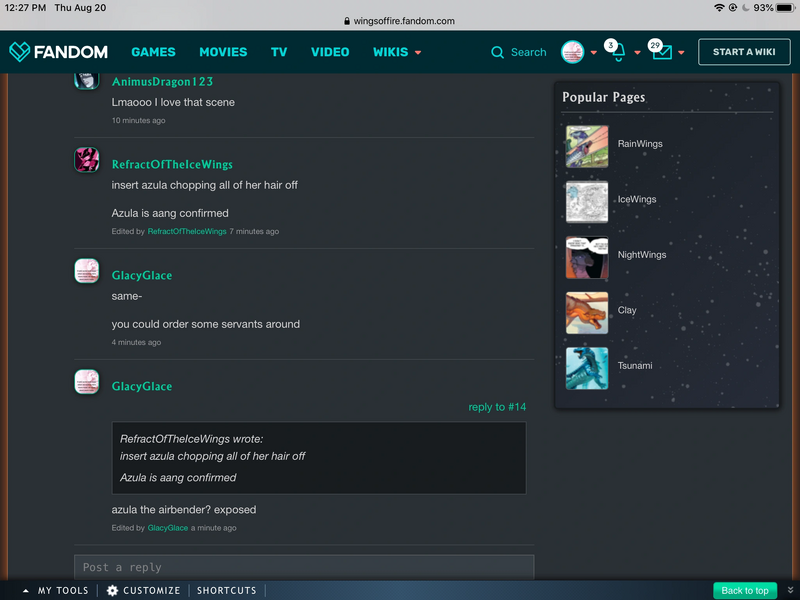Expand the My Tools menu
Image resolution: width=800 pixels, height=600 pixels.
coord(56,590)
